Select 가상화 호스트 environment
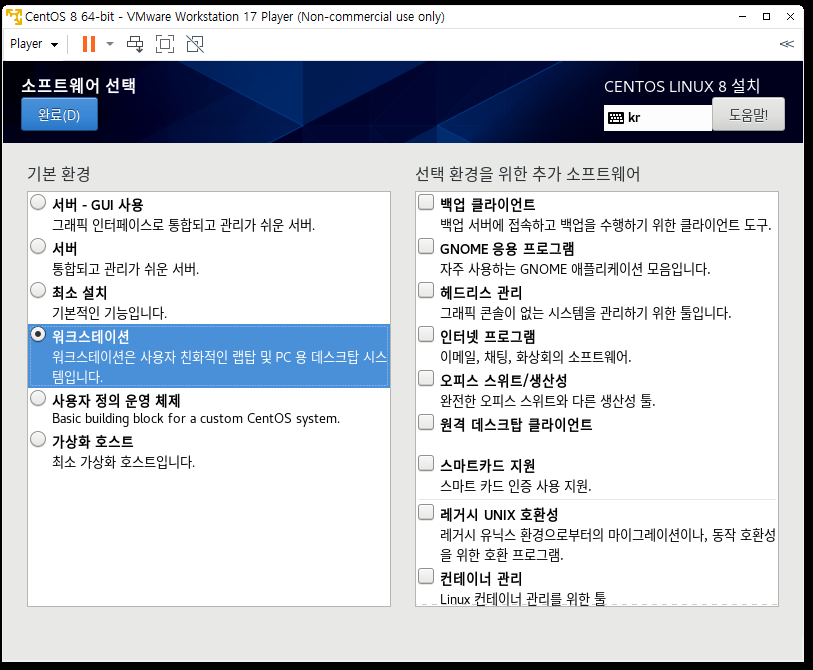Screen dimensions: 813x670 coord(38,439)
